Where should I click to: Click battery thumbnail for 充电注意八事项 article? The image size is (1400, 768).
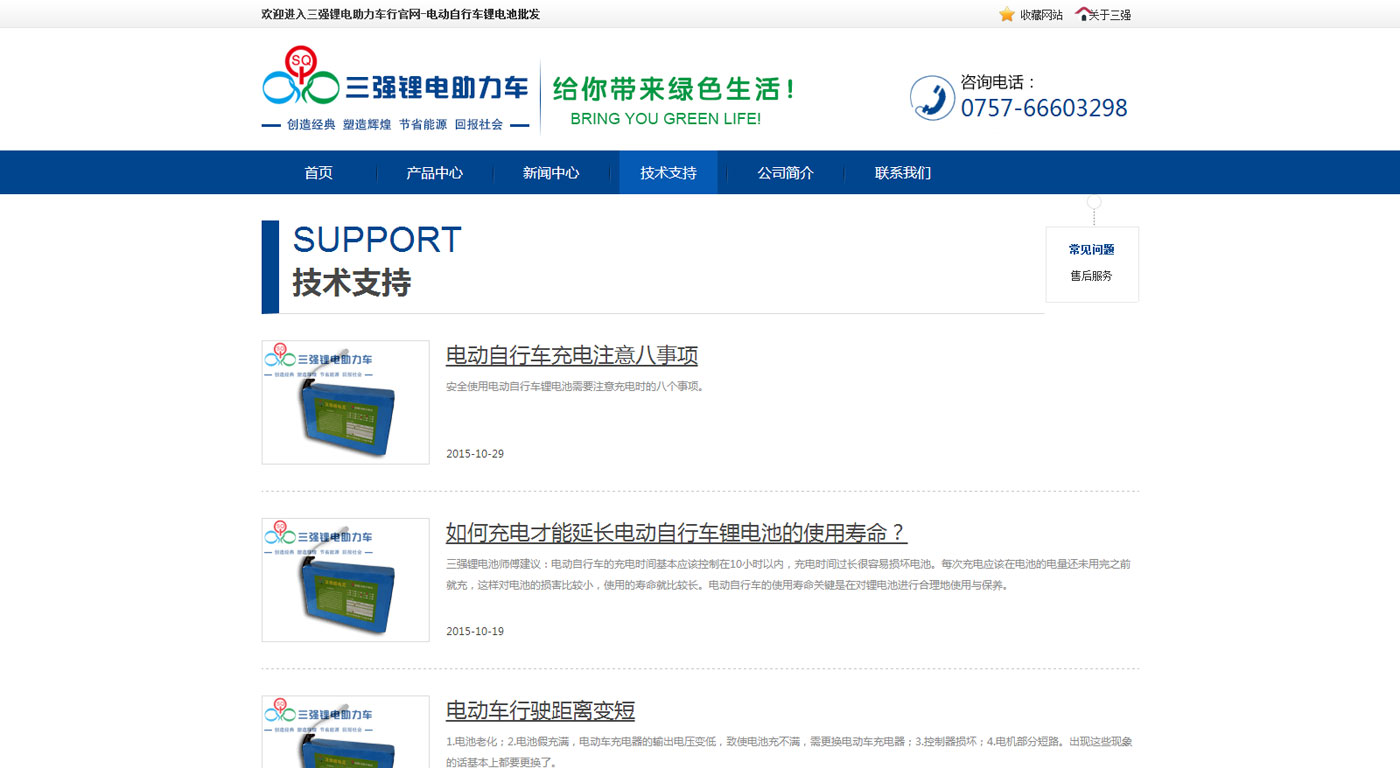coord(345,402)
